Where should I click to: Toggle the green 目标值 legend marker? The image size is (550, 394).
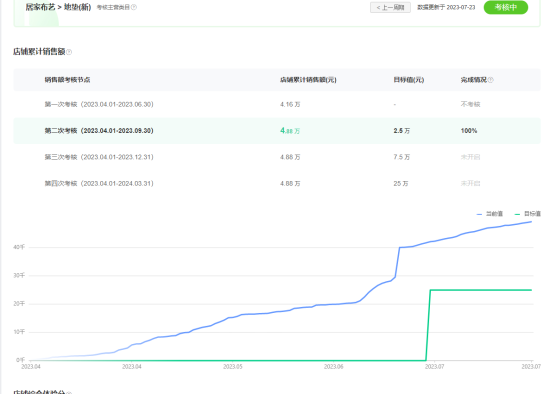point(517,214)
